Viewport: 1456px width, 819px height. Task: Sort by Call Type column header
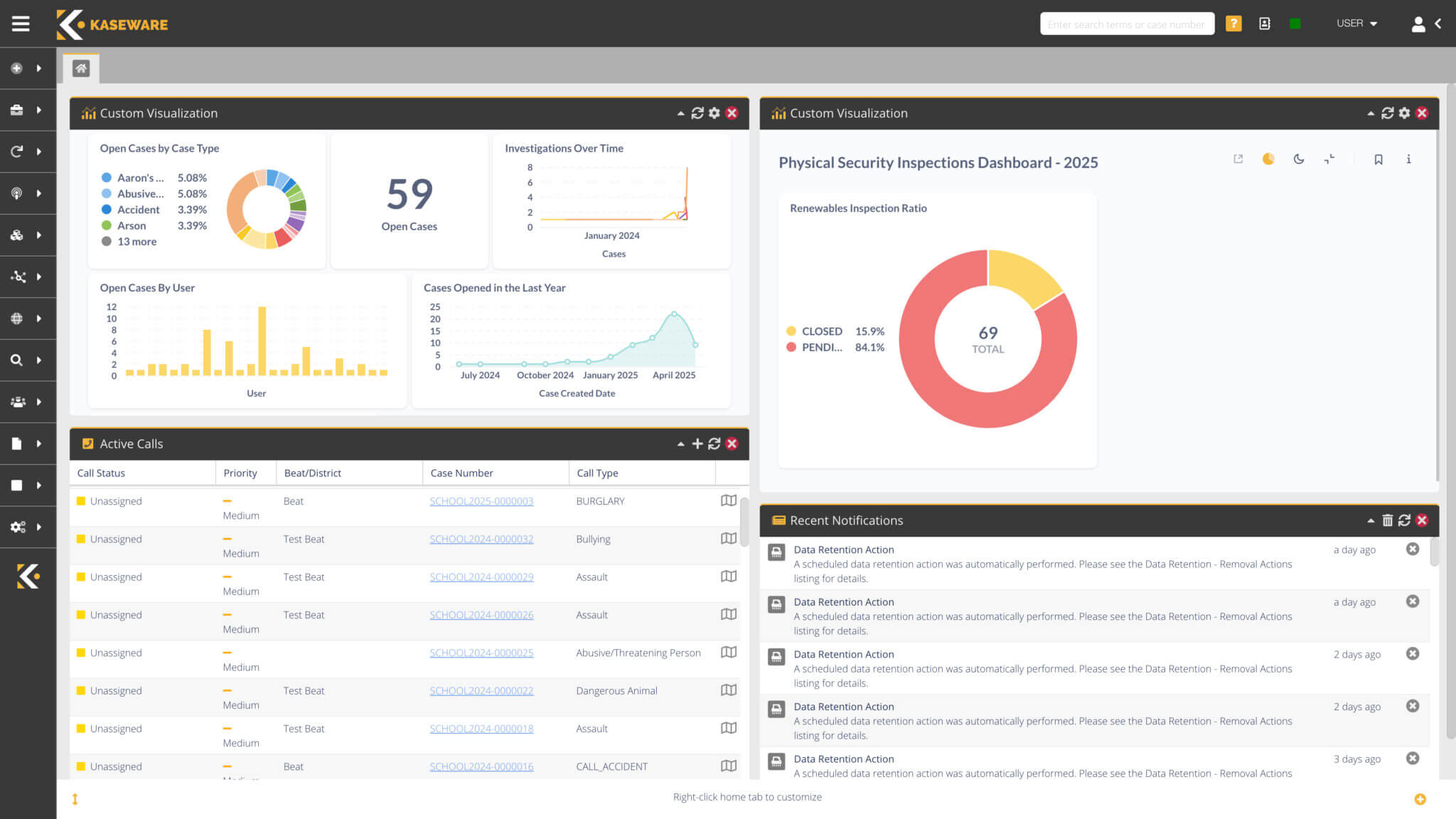click(597, 473)
